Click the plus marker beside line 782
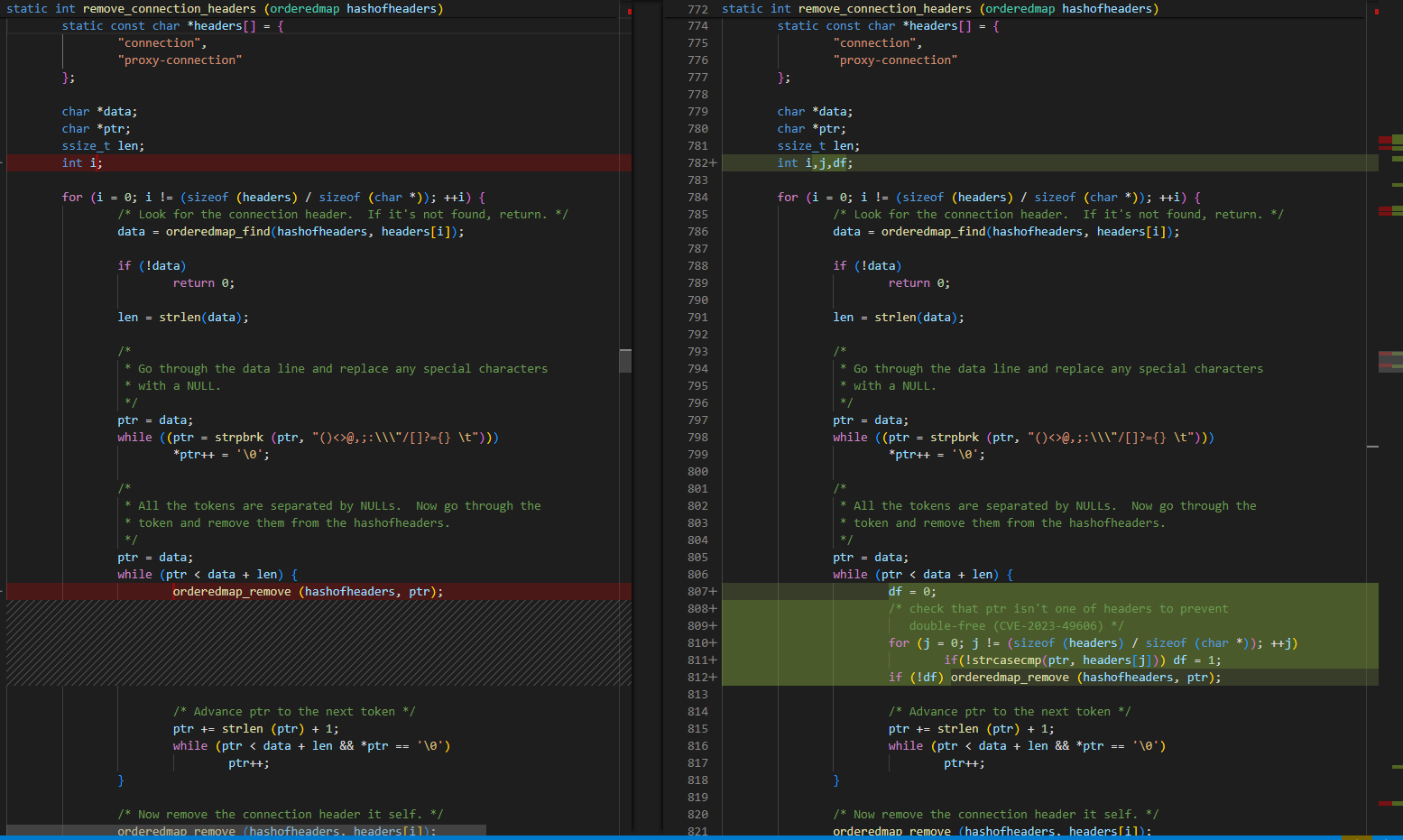 pyautogui.click(x=714, y=163)
